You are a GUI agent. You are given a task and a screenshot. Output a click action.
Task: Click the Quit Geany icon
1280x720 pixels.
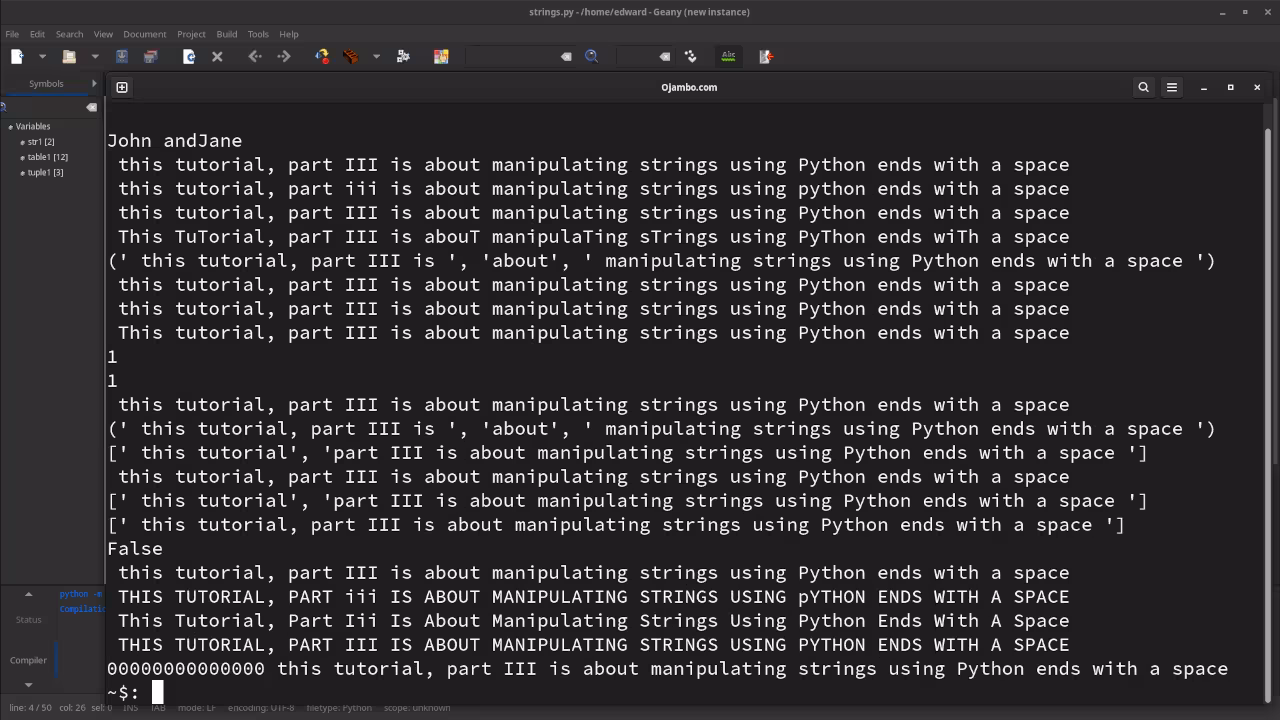[x=766, y=57]
